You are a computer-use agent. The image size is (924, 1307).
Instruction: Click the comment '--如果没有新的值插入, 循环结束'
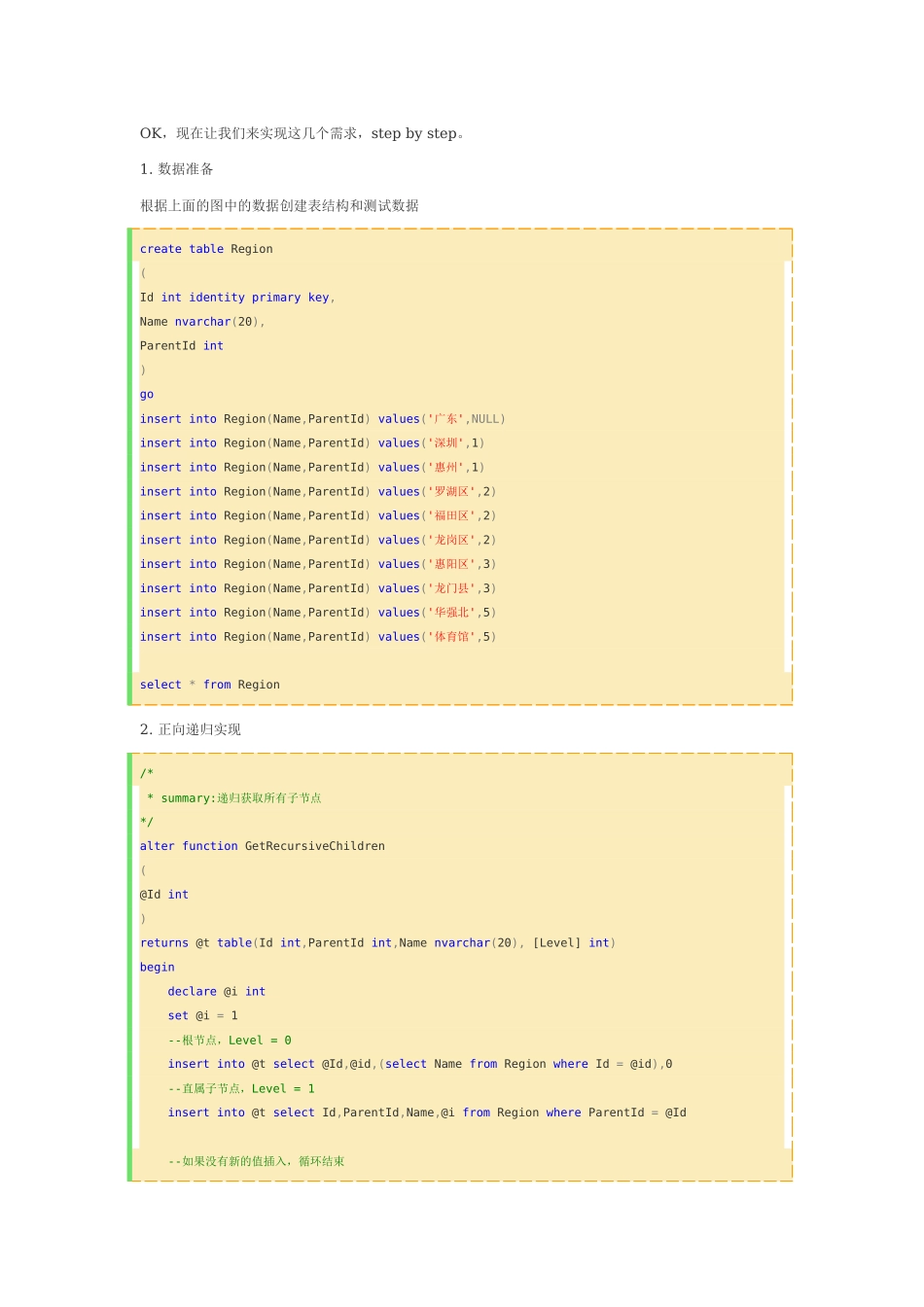pyautogui.click(x=257, y=1161)
